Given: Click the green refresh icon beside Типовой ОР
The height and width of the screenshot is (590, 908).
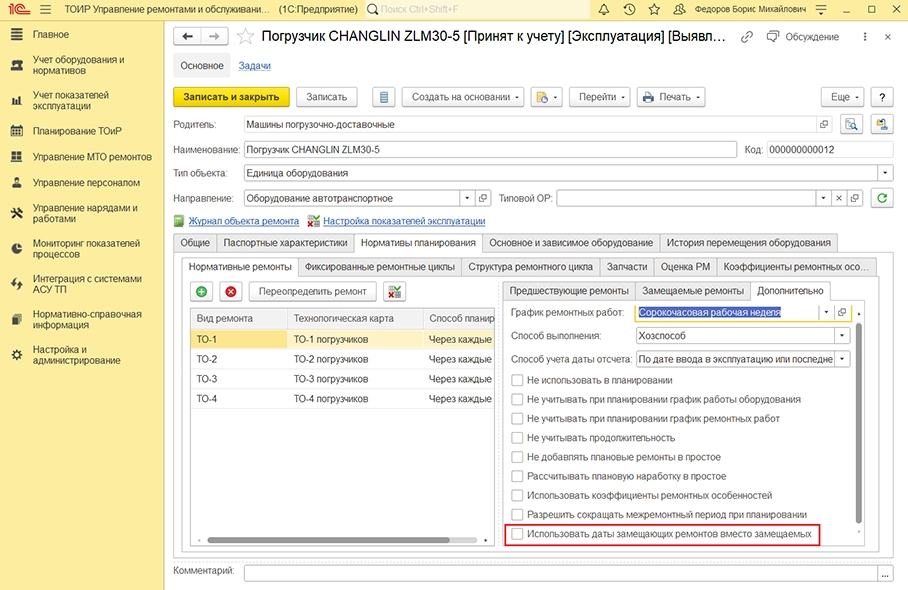Looking at the screenshot, I should coord(882,198).
